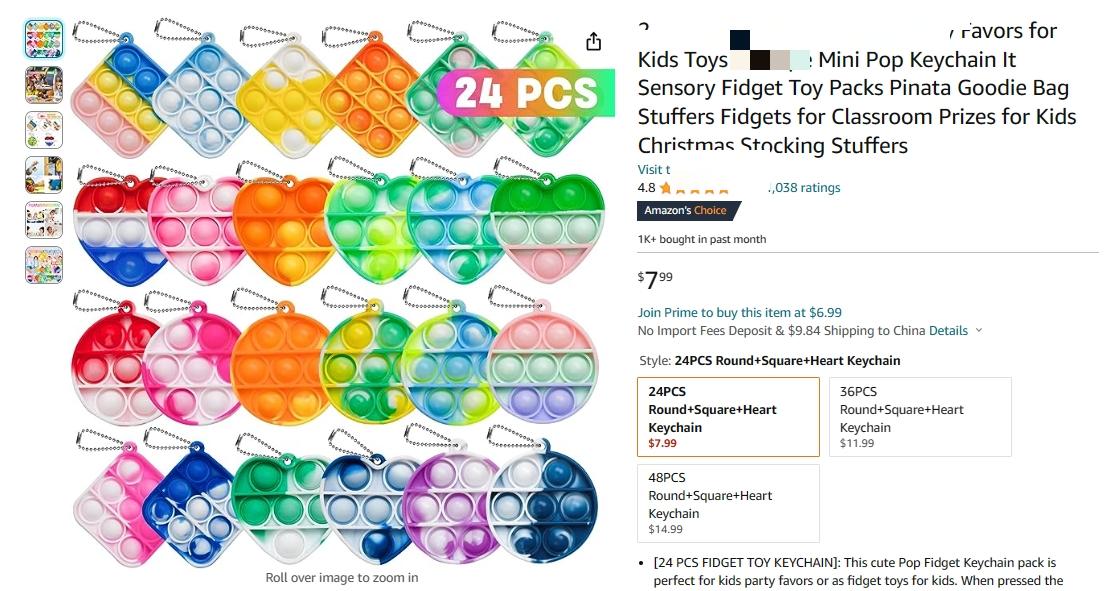
Task: Open the ratings count link
Action: [804, 188]
